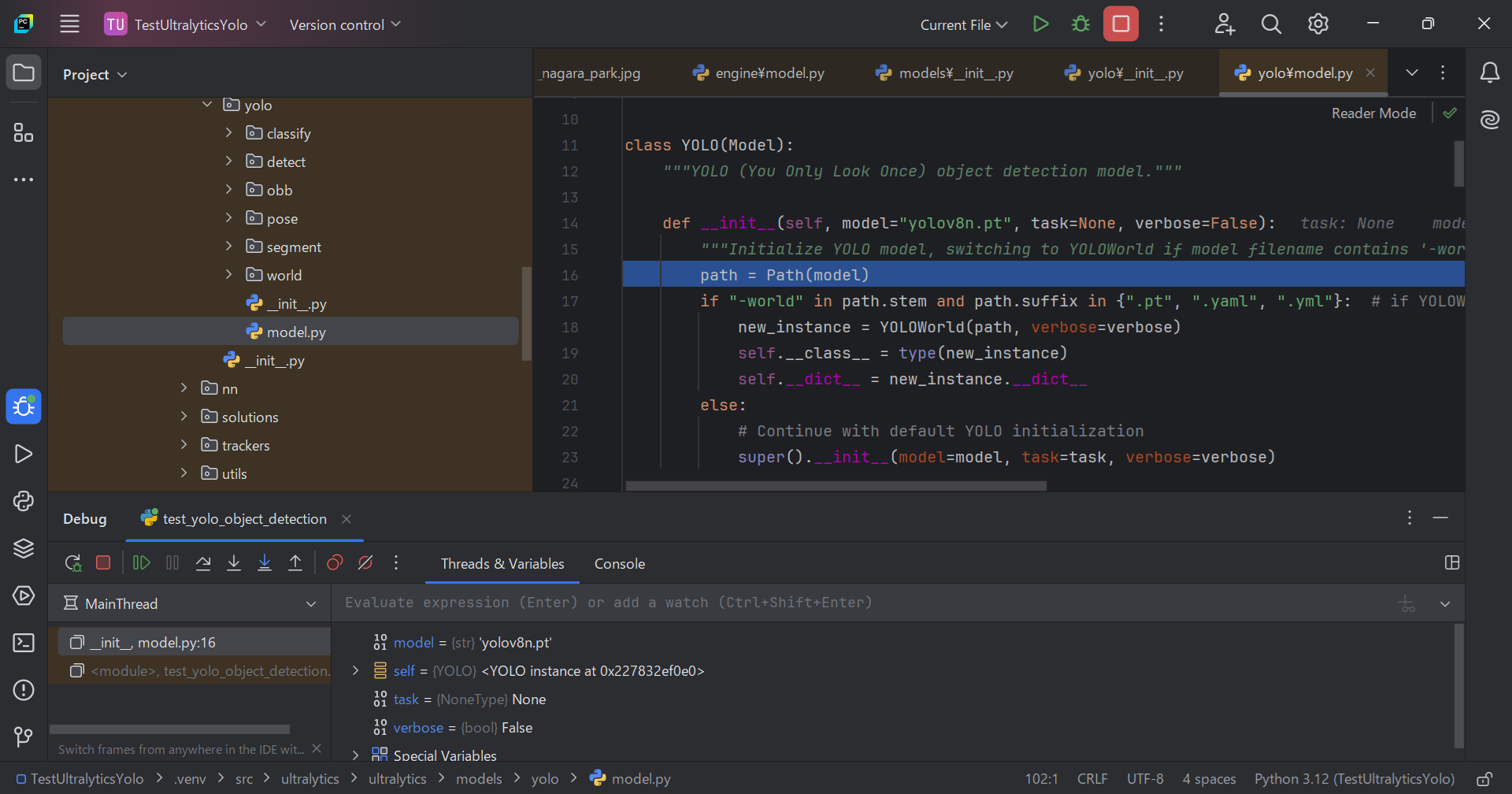Step out of current function
Screen dimensions: 1512x794
pyautogui.click(x=295, y=562)
